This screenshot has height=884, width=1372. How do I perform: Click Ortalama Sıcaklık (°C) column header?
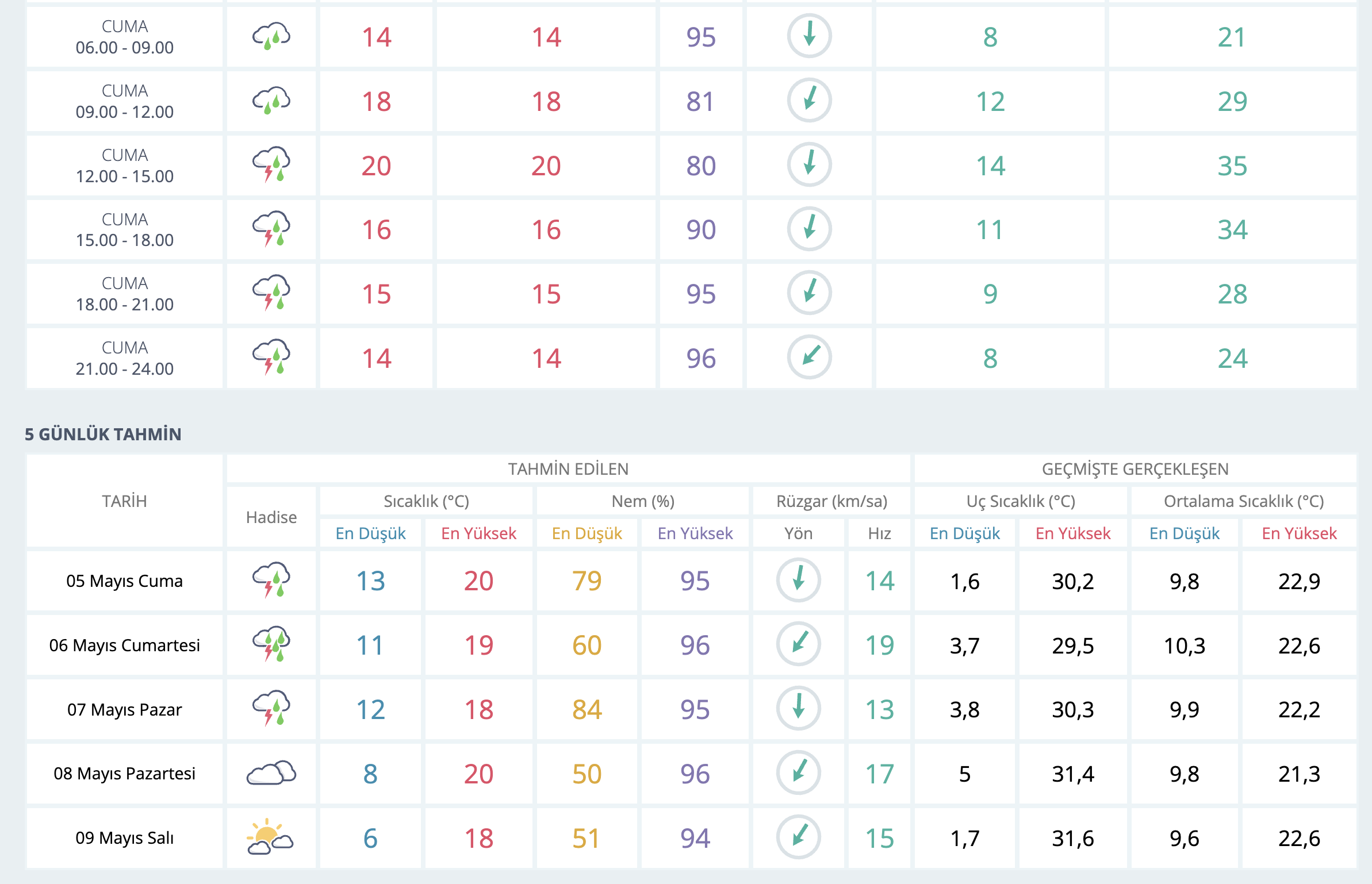coord(1243,501)
